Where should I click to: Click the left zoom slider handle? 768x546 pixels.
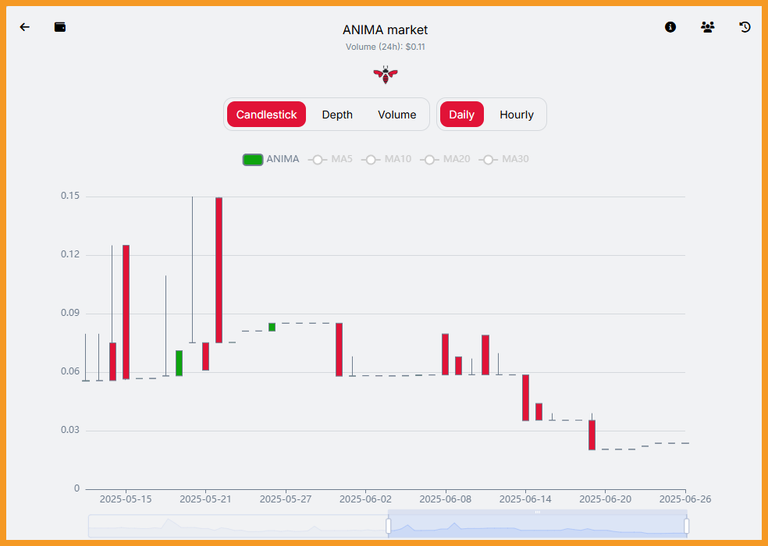pos(388,526)
